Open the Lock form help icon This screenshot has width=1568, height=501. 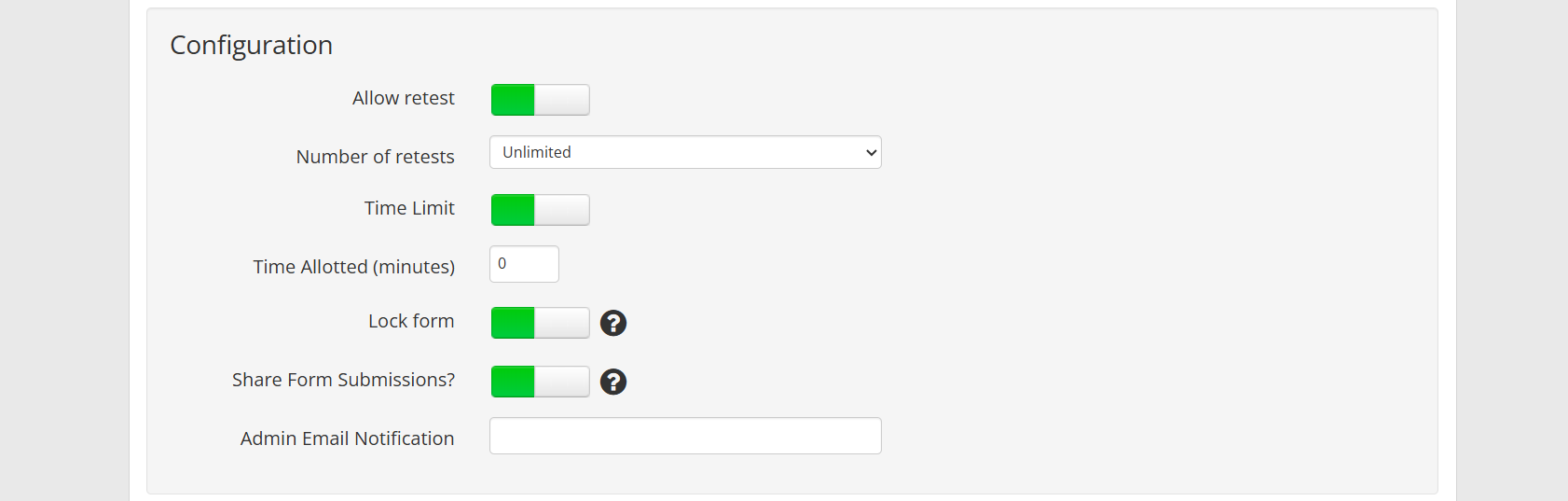point(612,323)
